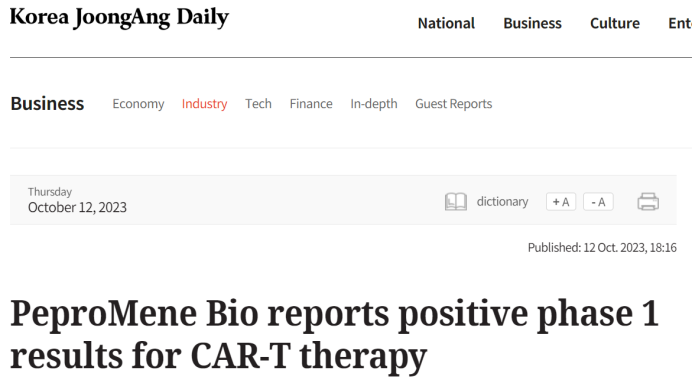
Task: Decrease font size with -A
Action: [x=598, y=202]
